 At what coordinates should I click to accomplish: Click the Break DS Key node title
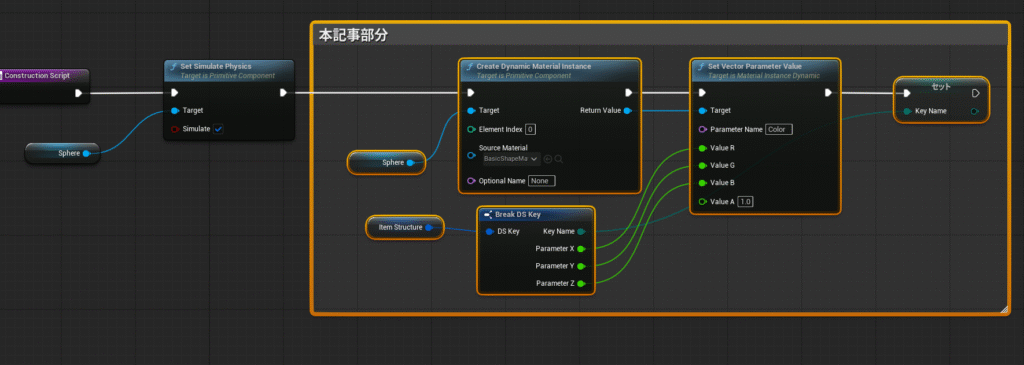517,214
